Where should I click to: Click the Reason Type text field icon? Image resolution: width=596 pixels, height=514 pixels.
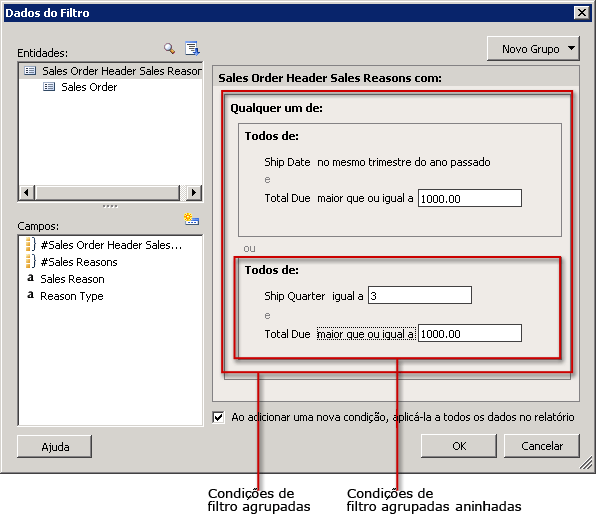[x=30, y=295]
